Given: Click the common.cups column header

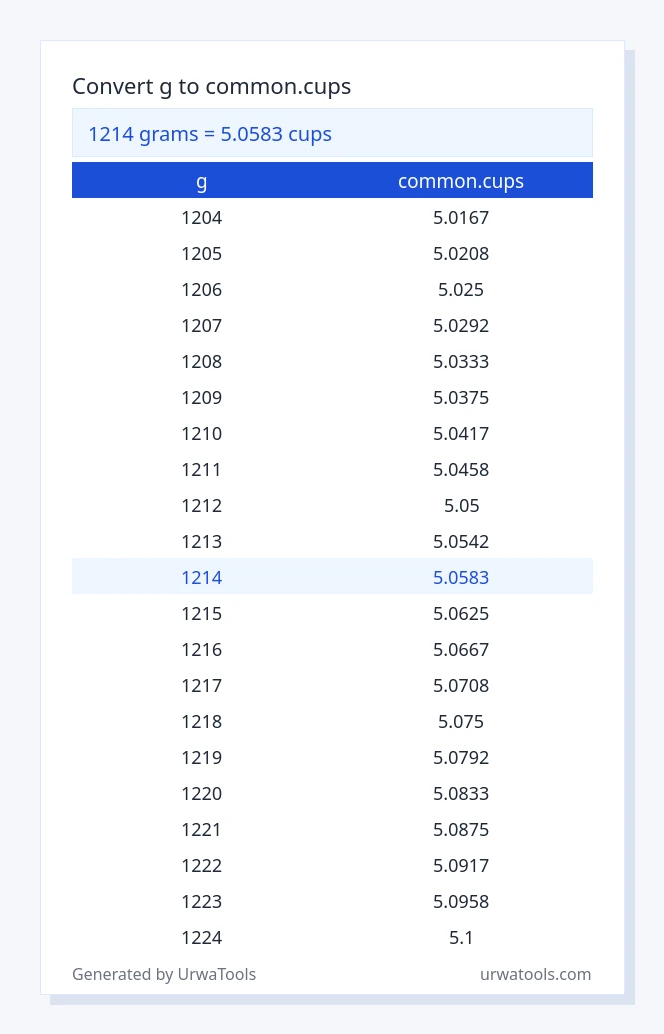Looking at the screenshot, I should pyautogui.click(x=461, y=181).
